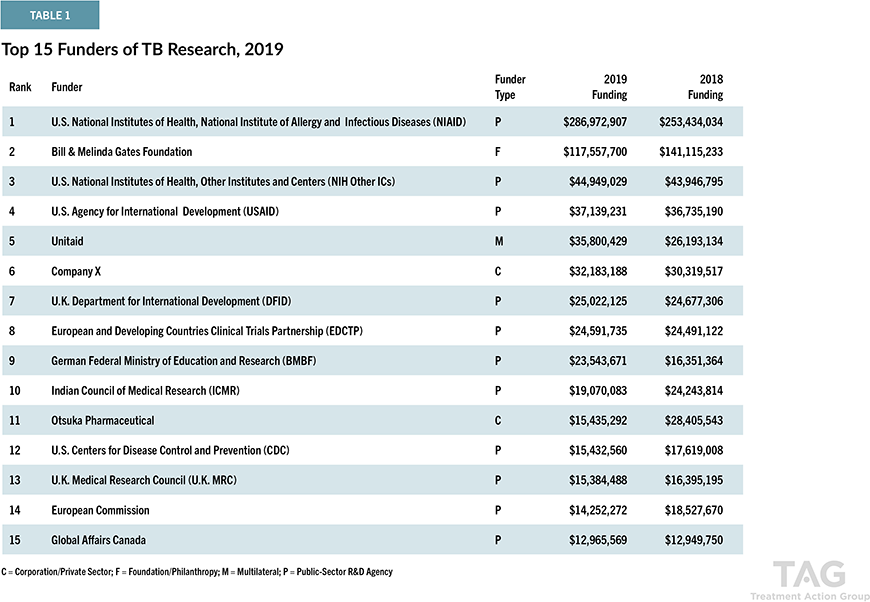Click the value $14,252,272
The width and height of the screenshot is (870, 602).
coord(598,510)
